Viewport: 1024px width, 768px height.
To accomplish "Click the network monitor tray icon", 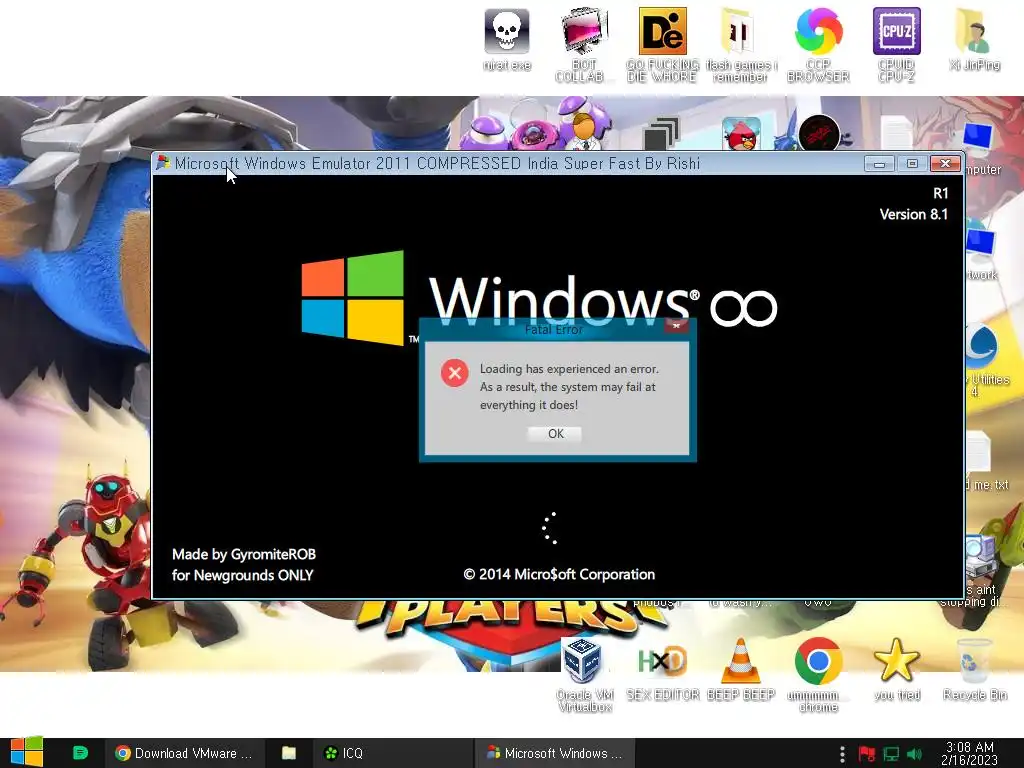I will tap(891, 754).
